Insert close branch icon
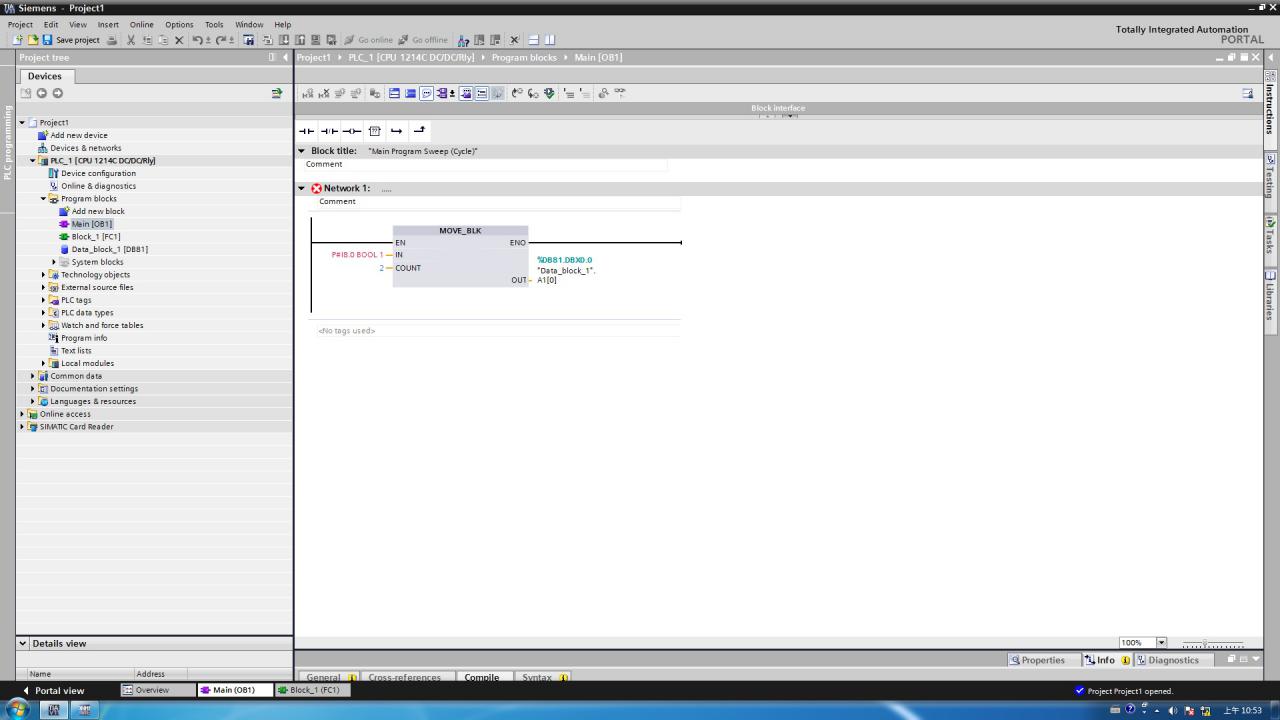The height and width of the screenshot is (720, 1280). pyautogui.click(x=419, y=131)
